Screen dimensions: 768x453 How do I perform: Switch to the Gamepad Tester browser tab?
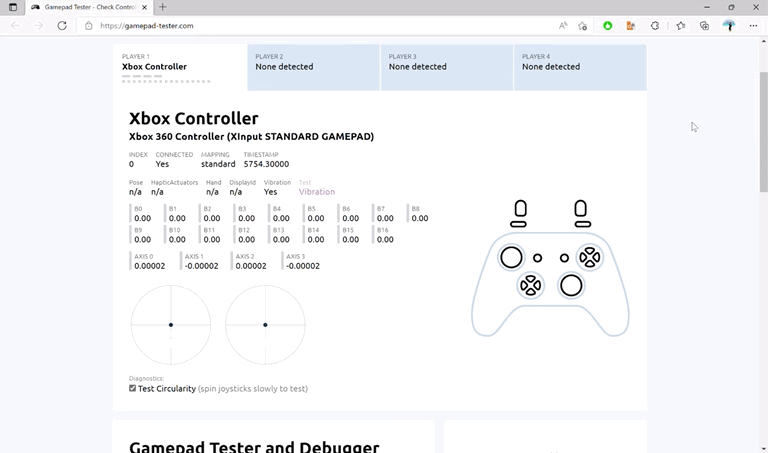pos(89,7)
